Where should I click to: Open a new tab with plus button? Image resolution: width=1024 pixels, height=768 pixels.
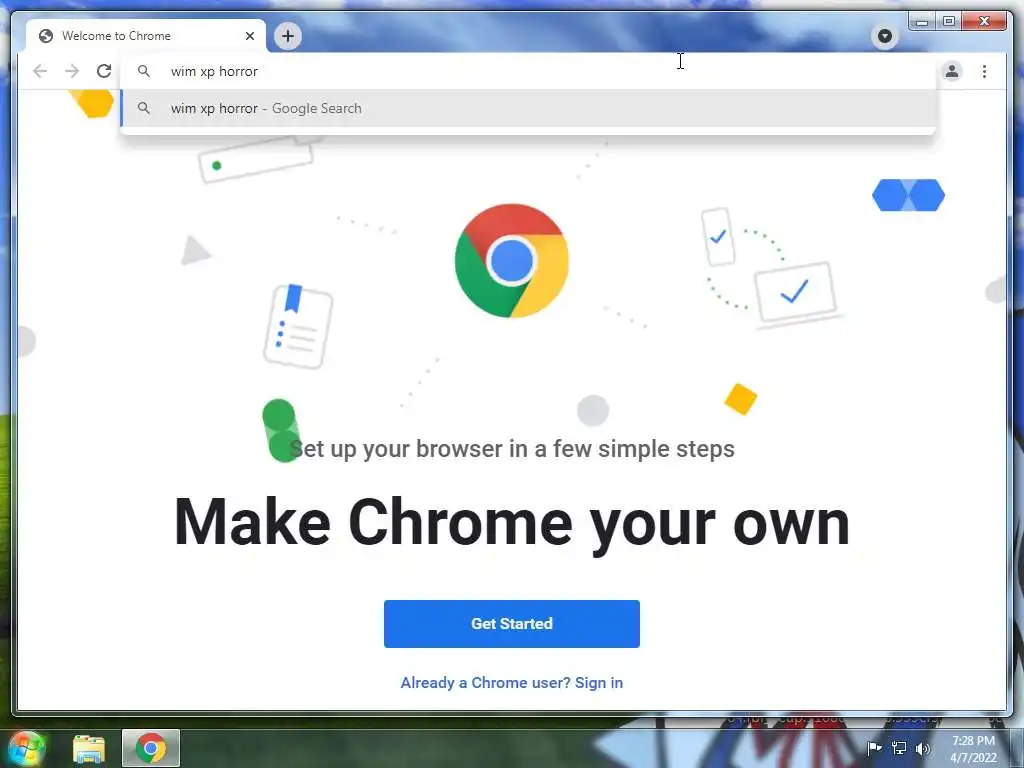tap(288, 36)
